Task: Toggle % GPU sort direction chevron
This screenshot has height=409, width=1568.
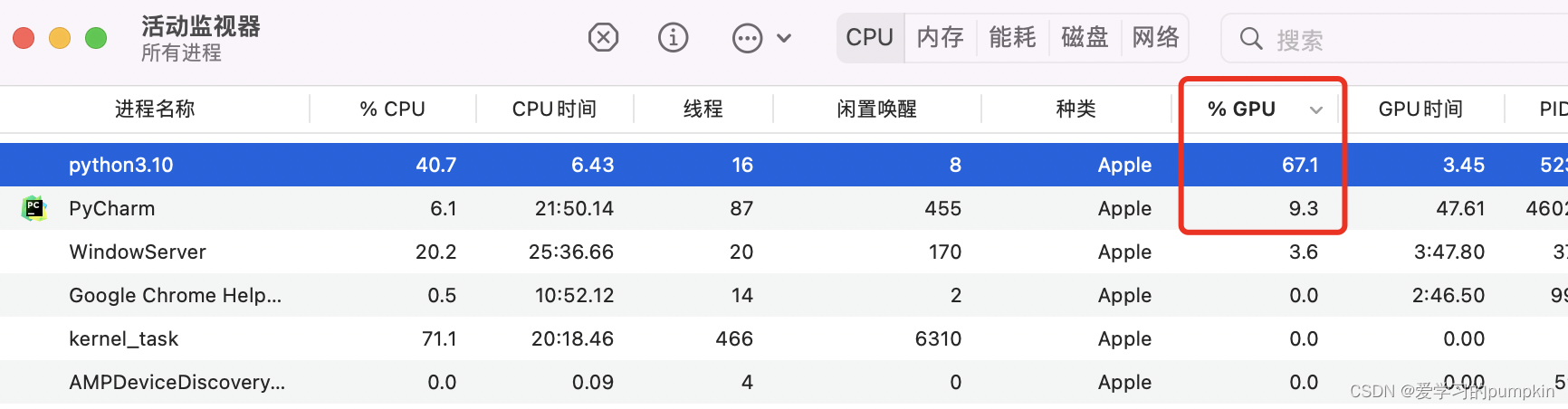Action: 1316,110
